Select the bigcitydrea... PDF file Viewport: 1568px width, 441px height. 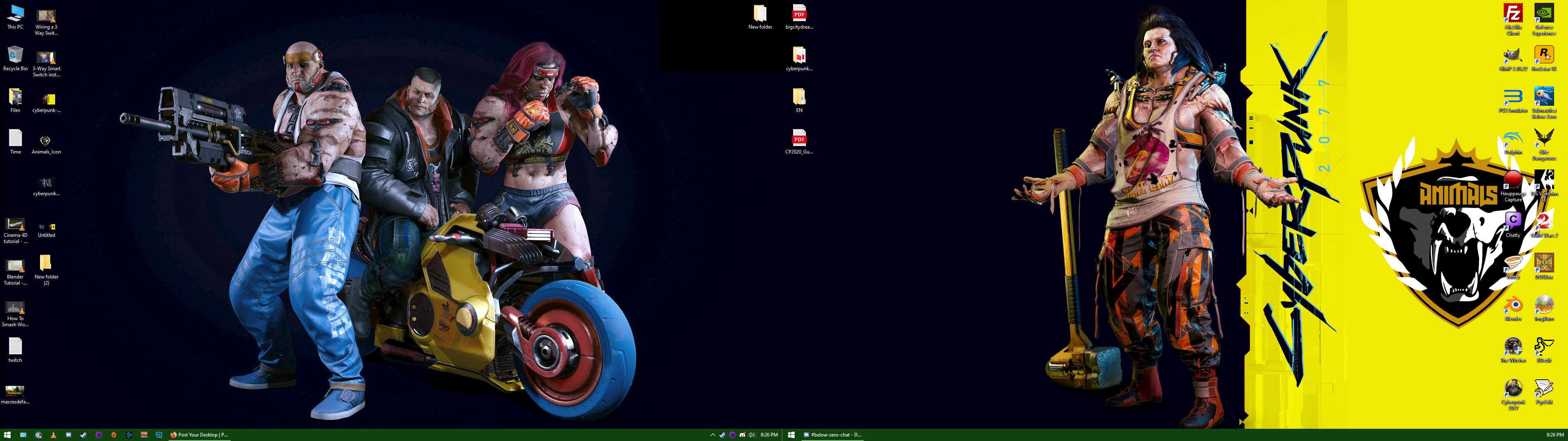click(799, 17)
